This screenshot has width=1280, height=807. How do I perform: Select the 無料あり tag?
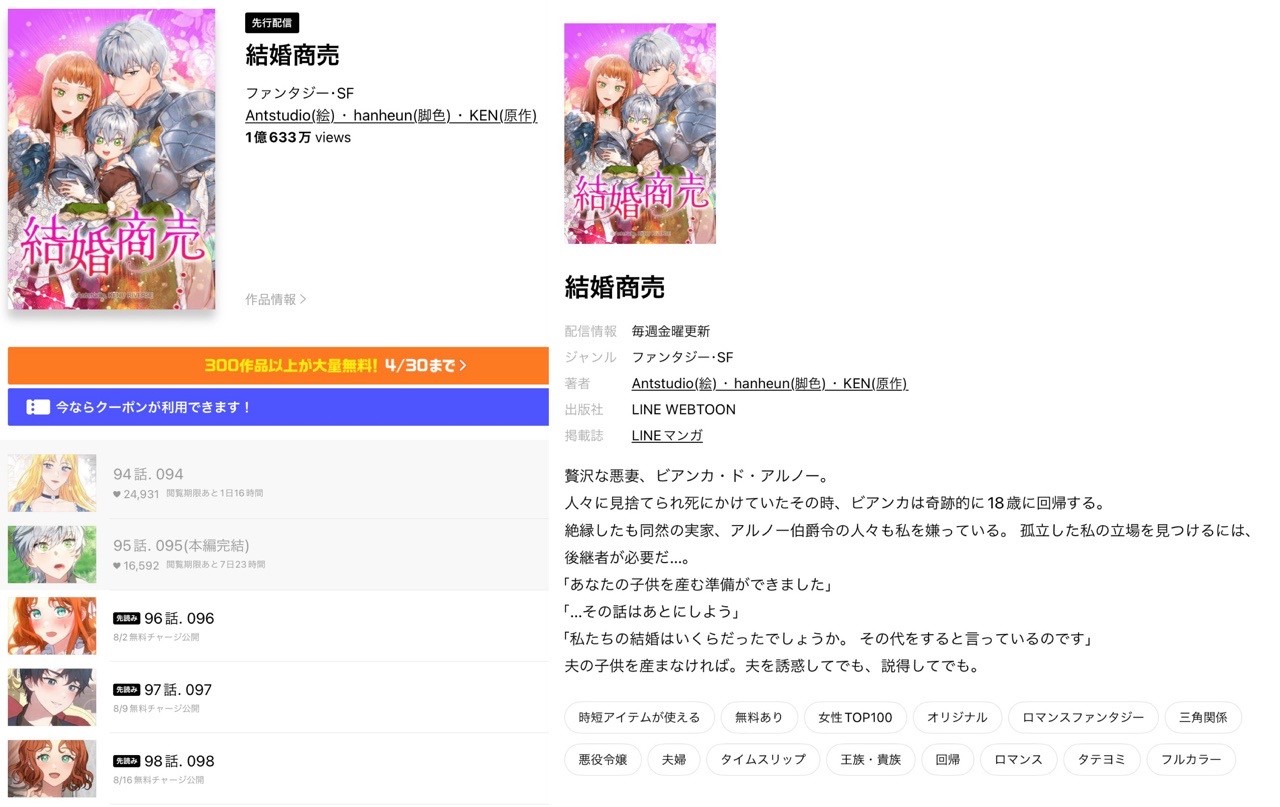[x=759, y=717]
